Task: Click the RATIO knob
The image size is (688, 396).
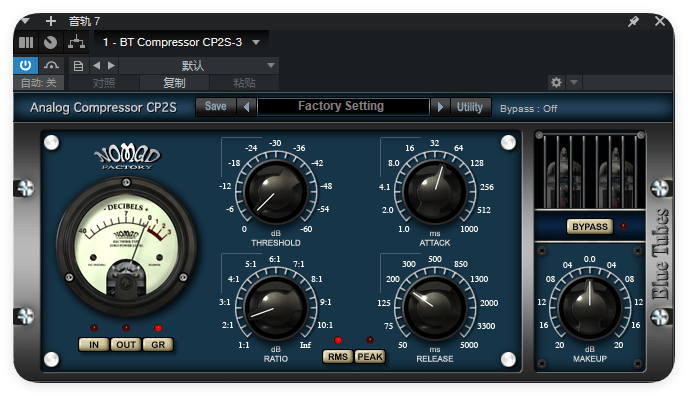Action: 276,307
